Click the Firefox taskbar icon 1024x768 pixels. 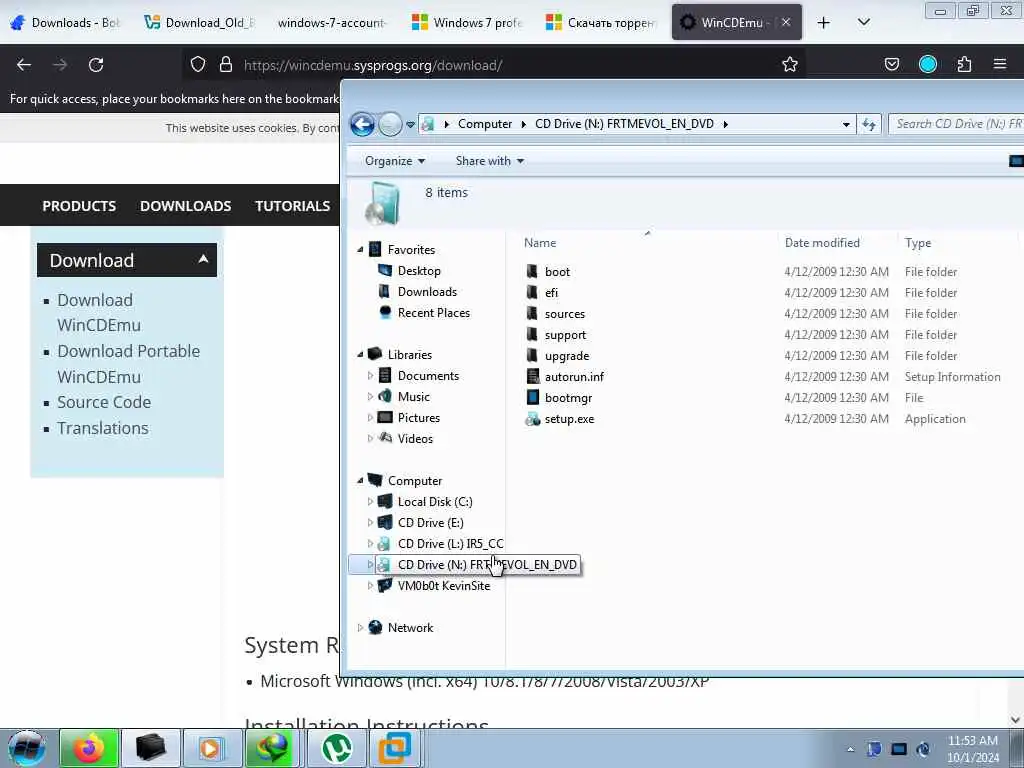pos(89,748)
